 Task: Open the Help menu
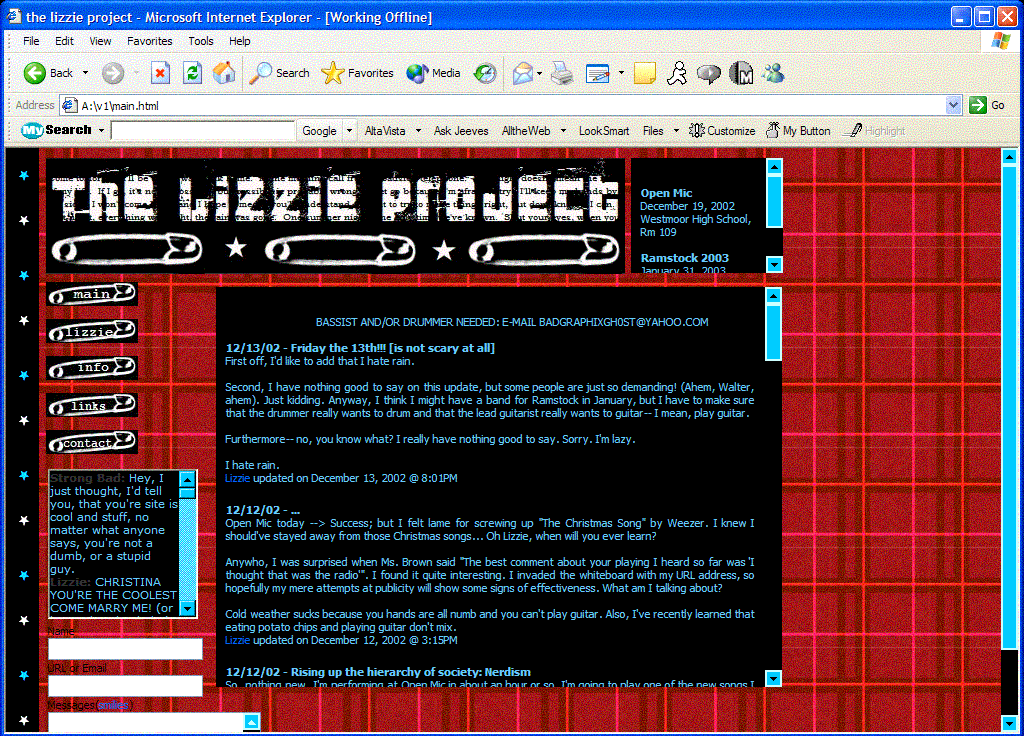coord(239,40)
